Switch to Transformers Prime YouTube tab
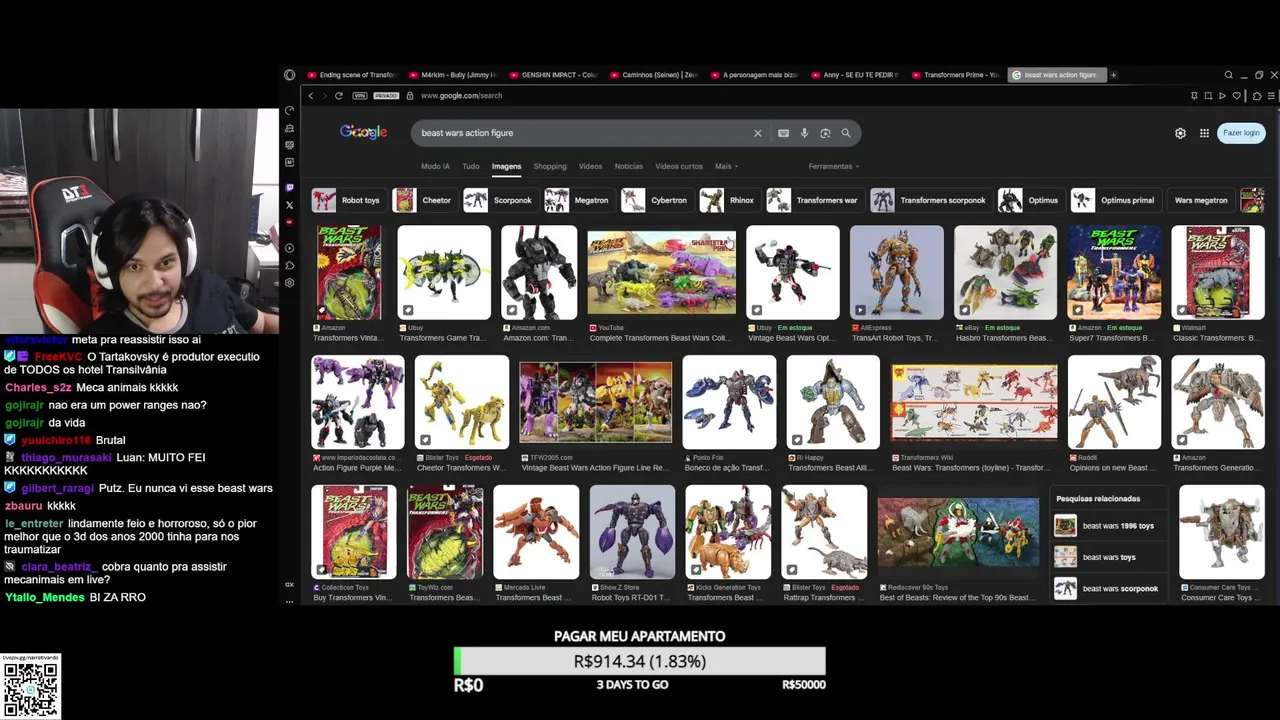 coord(956,75)
